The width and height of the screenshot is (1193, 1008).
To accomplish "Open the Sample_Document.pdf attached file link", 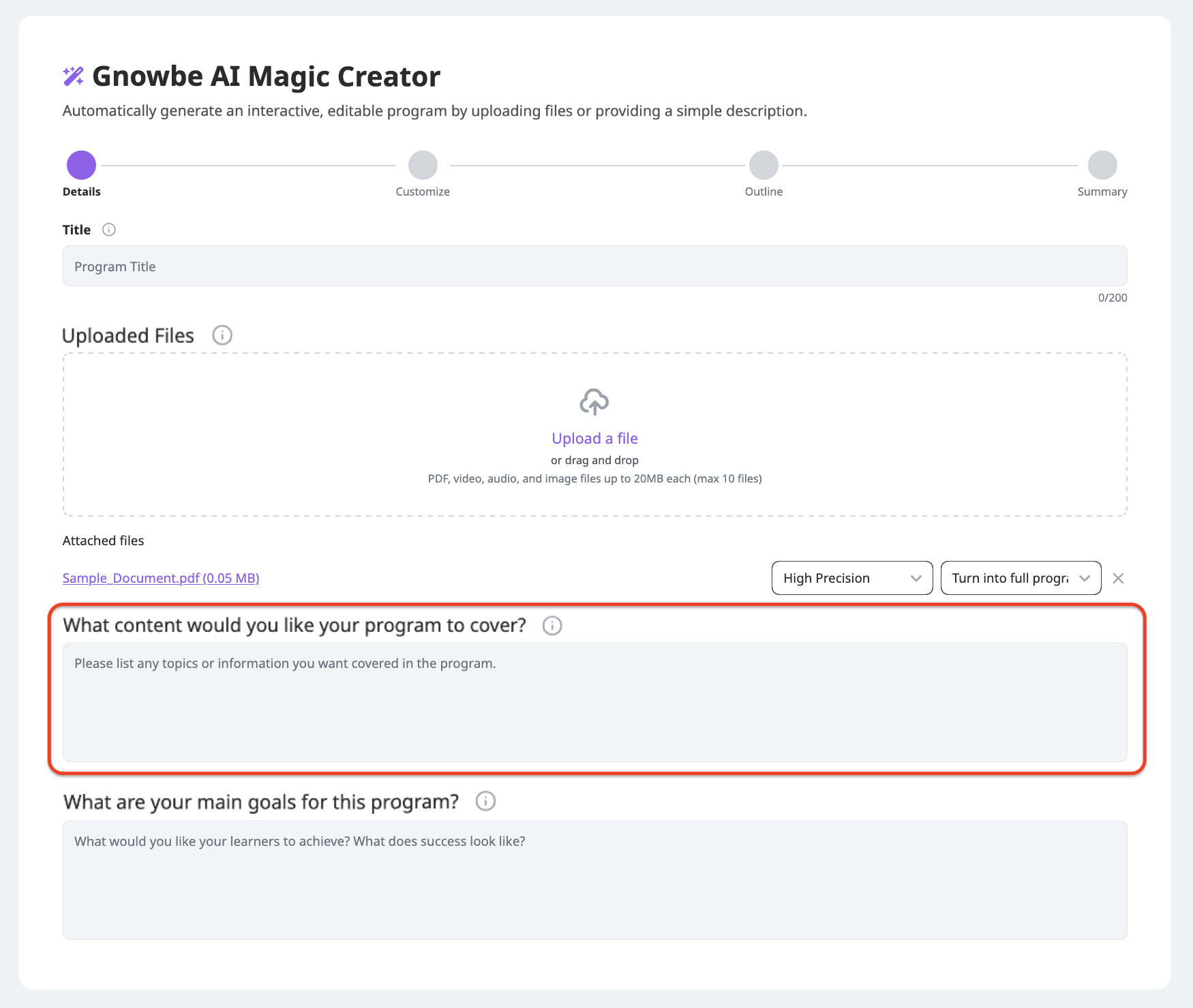I will click(161, 578).
